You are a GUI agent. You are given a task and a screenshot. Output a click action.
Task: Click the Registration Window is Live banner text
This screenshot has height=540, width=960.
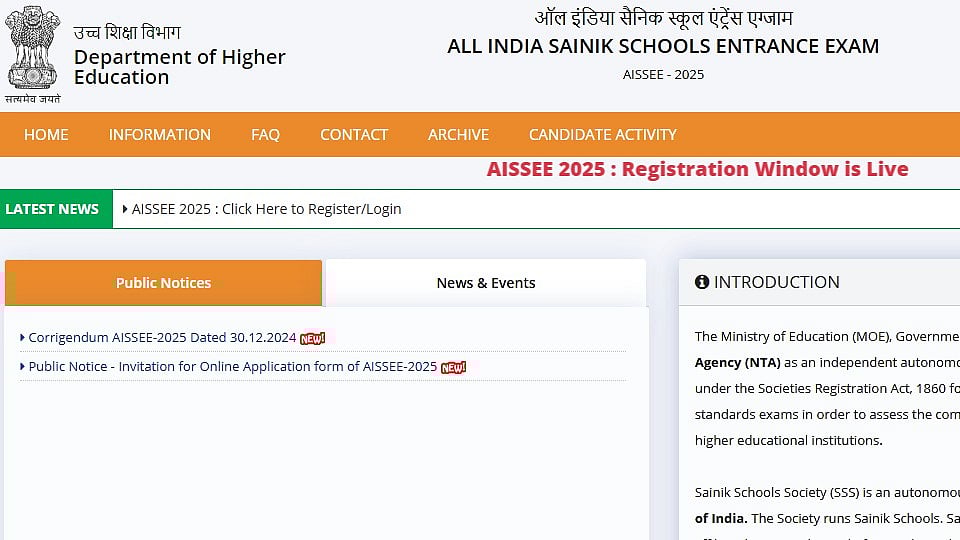[x=697, y=169]
